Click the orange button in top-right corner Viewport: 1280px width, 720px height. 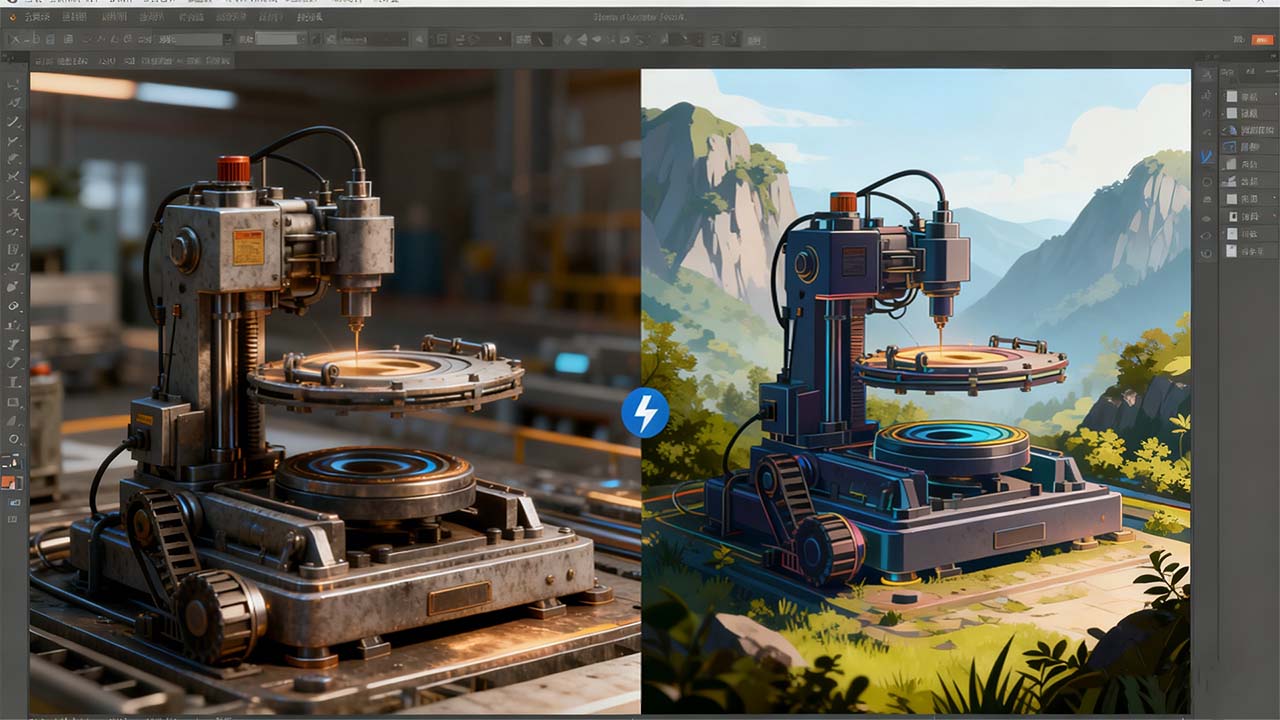coord(1263,39)
